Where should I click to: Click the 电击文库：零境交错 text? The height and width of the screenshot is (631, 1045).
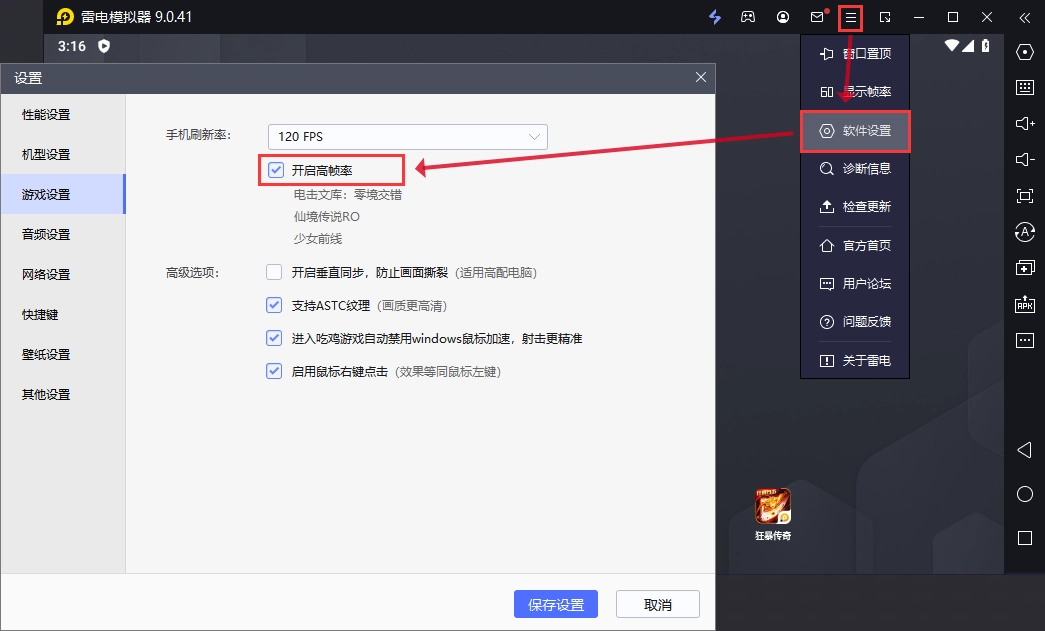[x=348, y=195]
